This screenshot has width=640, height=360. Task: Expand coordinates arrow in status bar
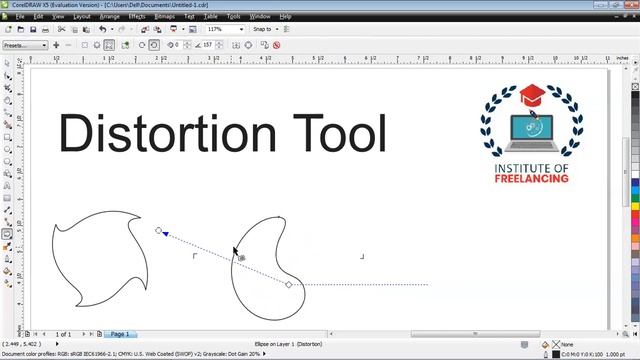57,344
